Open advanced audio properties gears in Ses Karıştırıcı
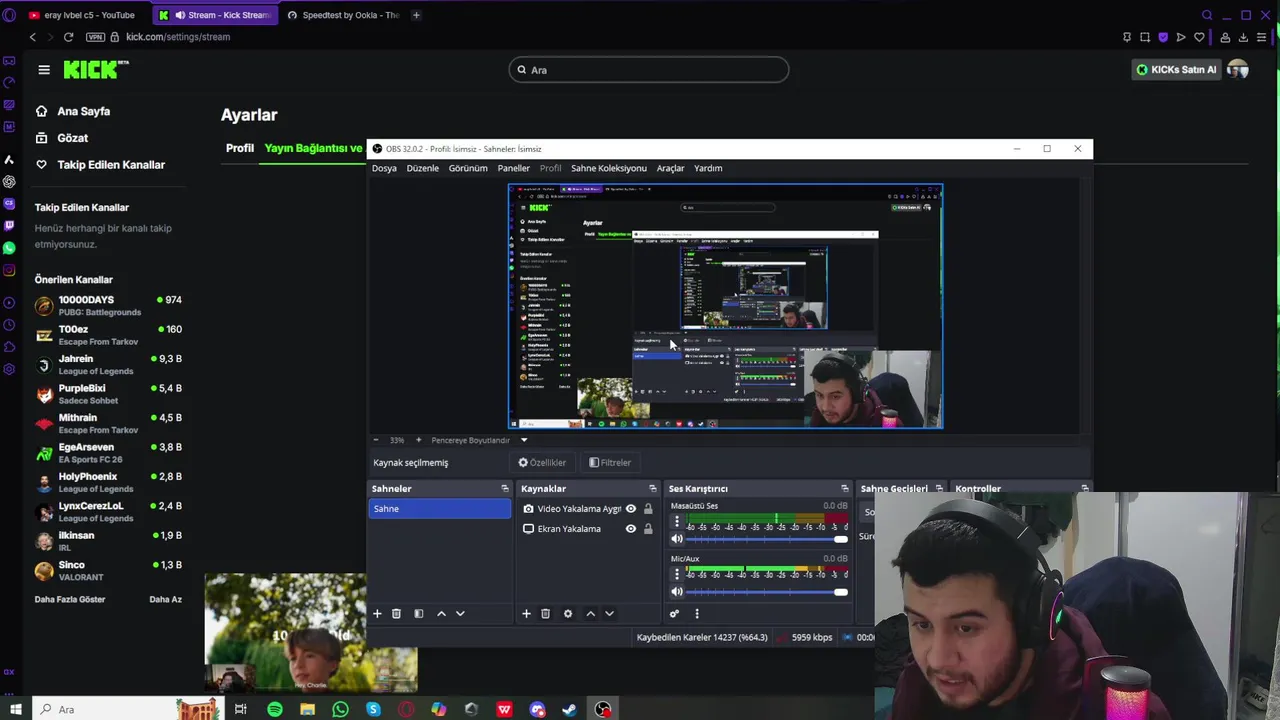Viewport: 1280px width, 720px height. [x=674, y=613]
